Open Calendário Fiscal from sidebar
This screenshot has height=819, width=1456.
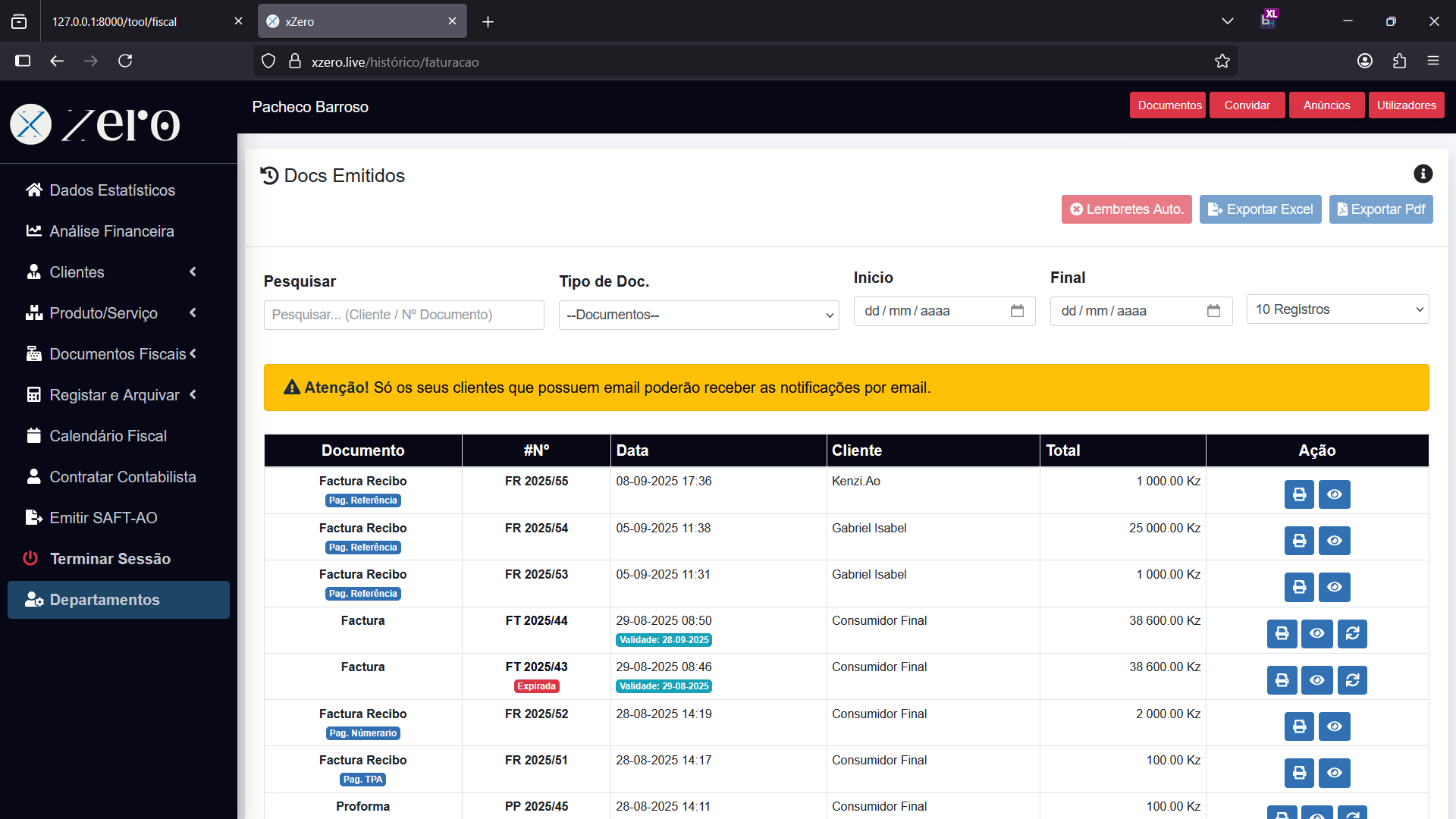coord(108,436)
